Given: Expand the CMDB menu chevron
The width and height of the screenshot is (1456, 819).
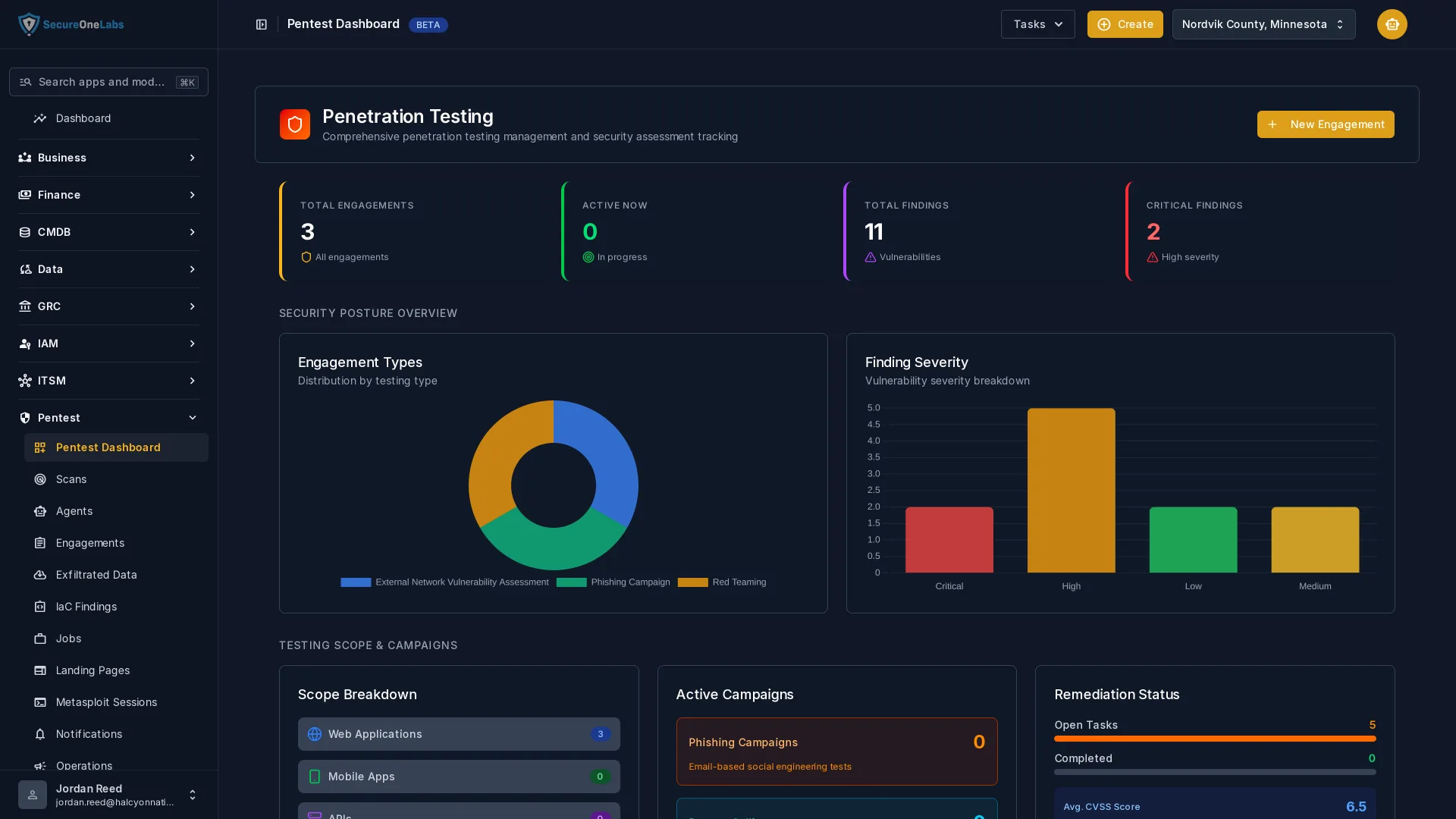Looking at the screenshot, I should coord(192,232).
